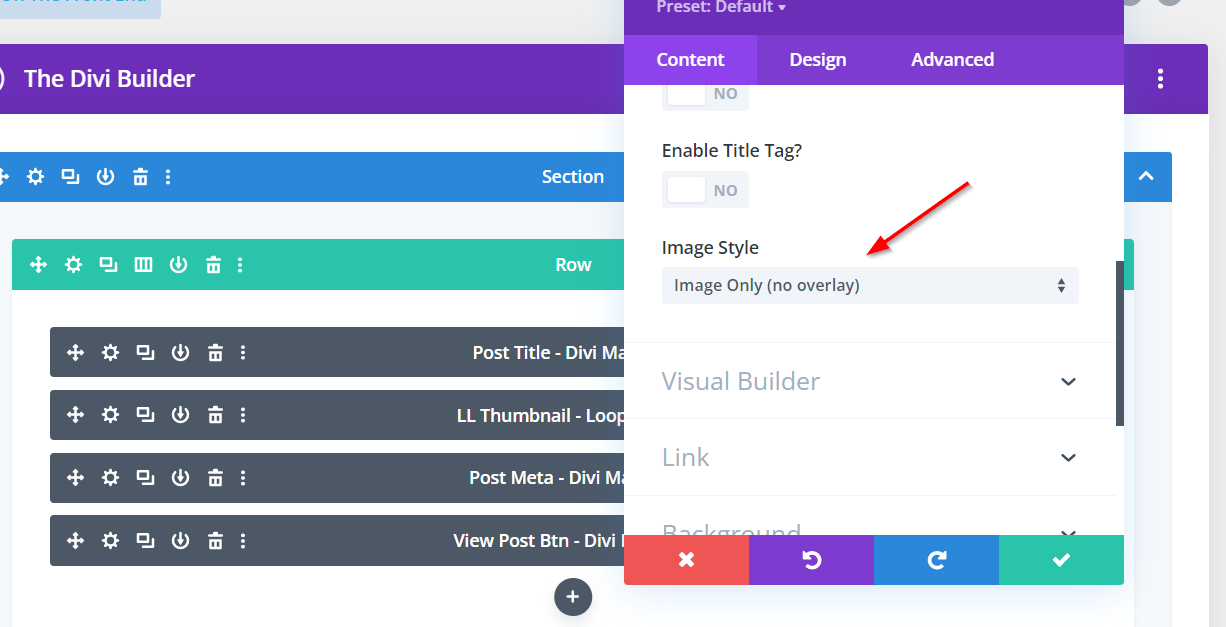
Task: Collapse the Section with chevron arrow
Action: [1146, 177]
